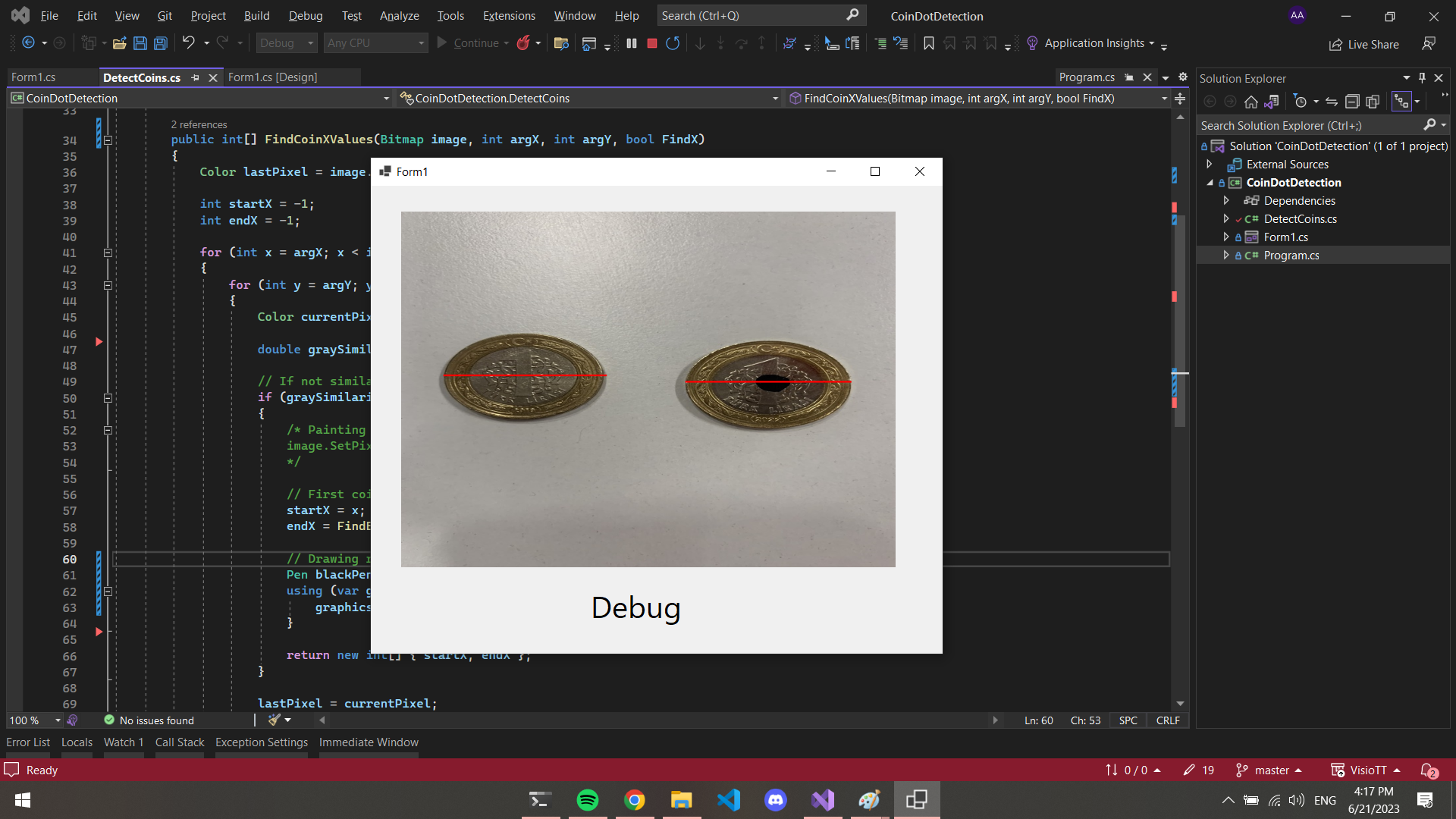This screenshot has height=819, width=1456.
Task: Open the Any CPU platform dropdown
Action: point(375,43)
